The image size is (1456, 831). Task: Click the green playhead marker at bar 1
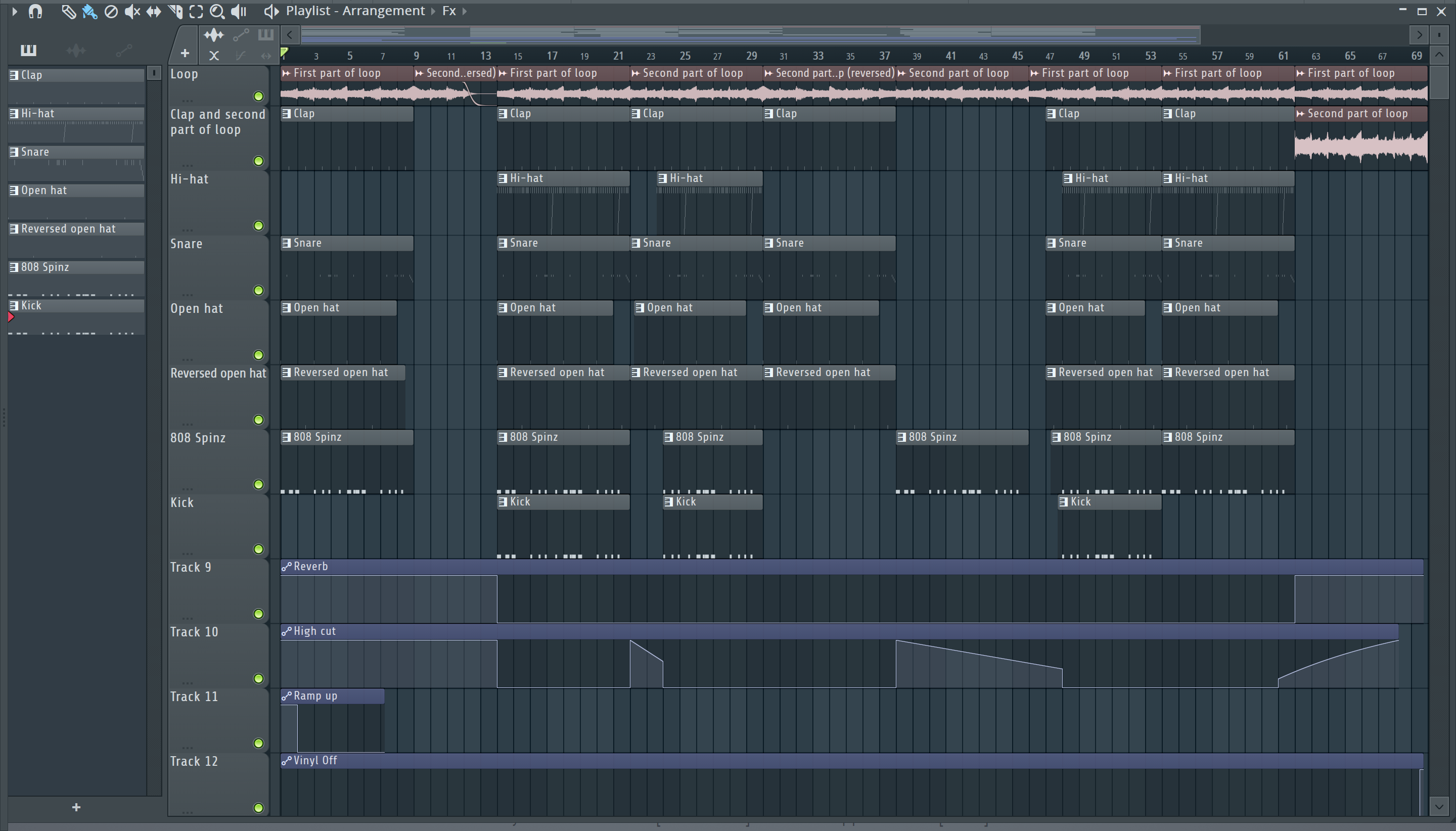(284, 53)
